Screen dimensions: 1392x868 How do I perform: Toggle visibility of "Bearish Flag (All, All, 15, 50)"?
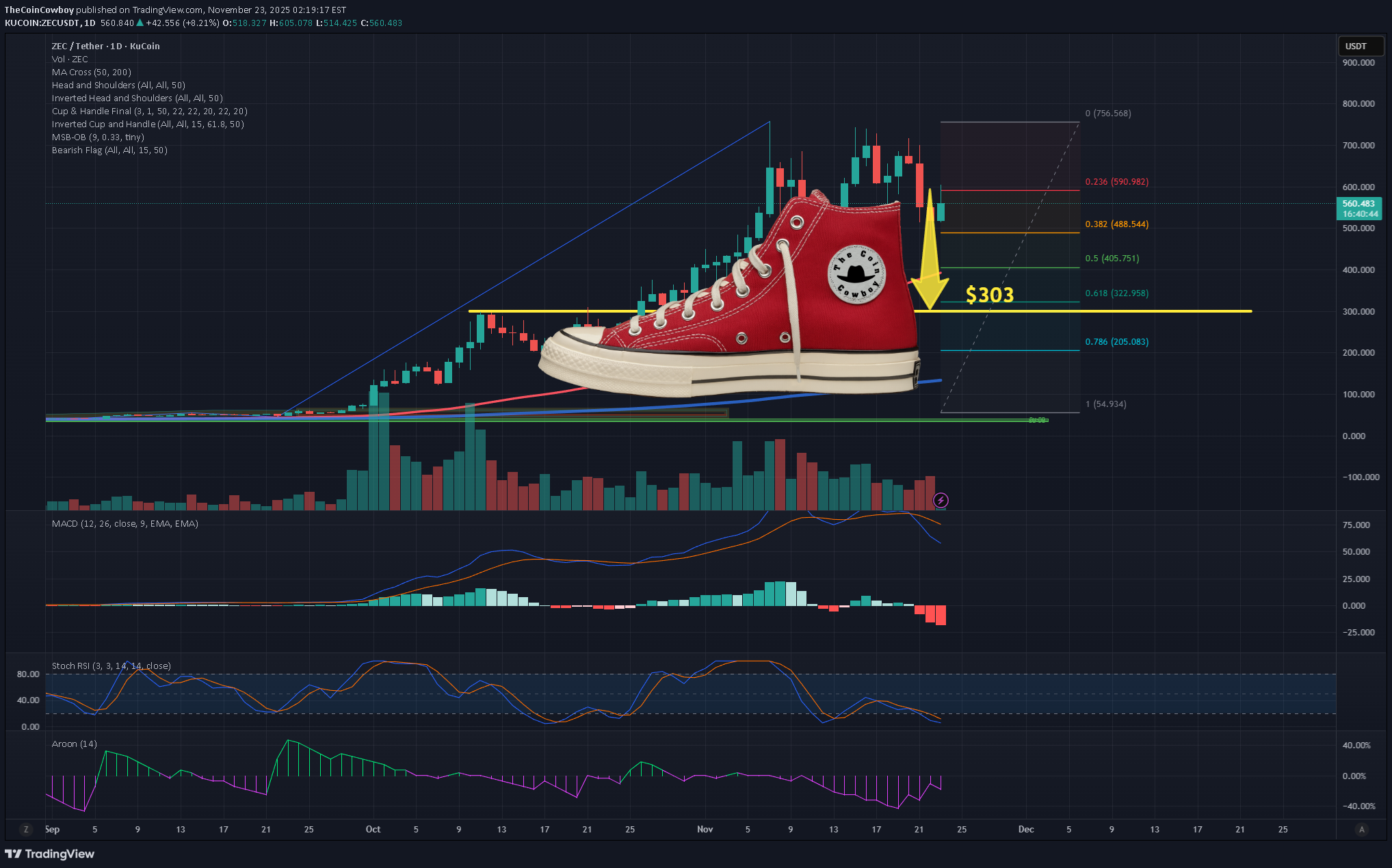tap(109, 150)
